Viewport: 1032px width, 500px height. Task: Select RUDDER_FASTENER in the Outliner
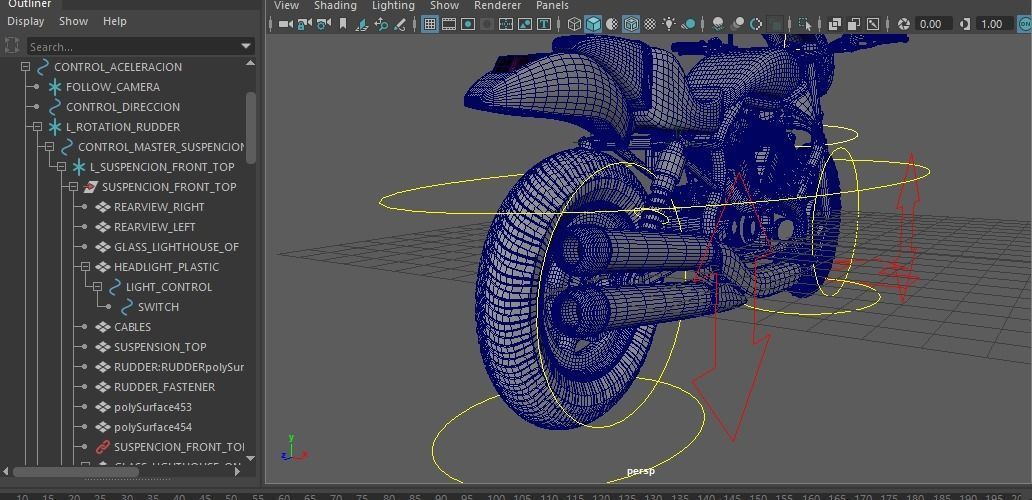point(164,387)
